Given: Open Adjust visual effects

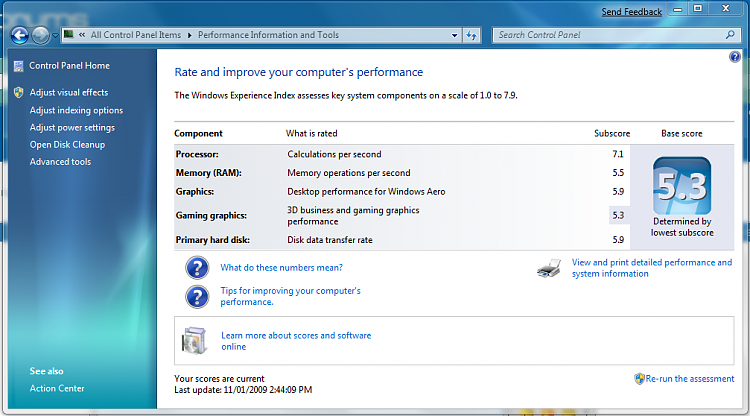Looking at the screenshot, I should click(69, 92).
